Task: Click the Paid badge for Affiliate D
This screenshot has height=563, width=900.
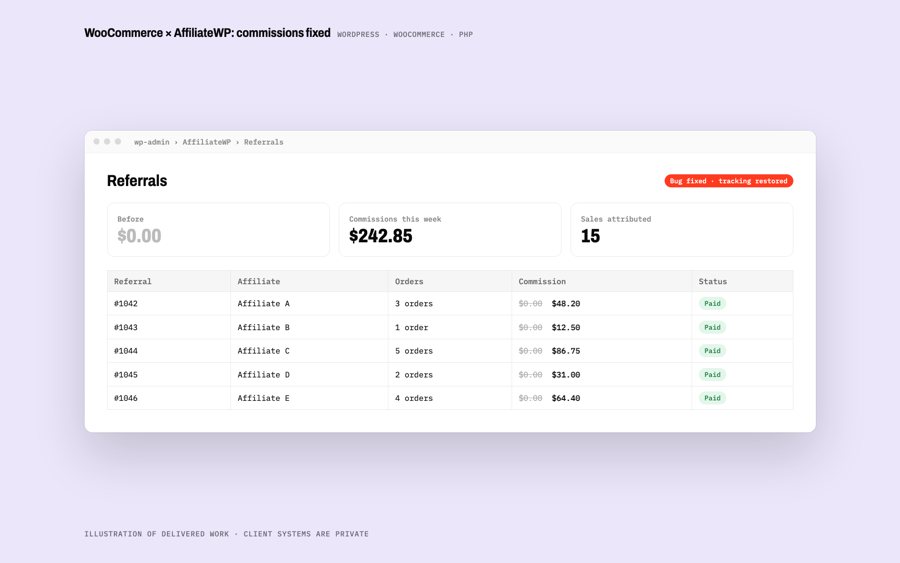Action: pos(712,375)
